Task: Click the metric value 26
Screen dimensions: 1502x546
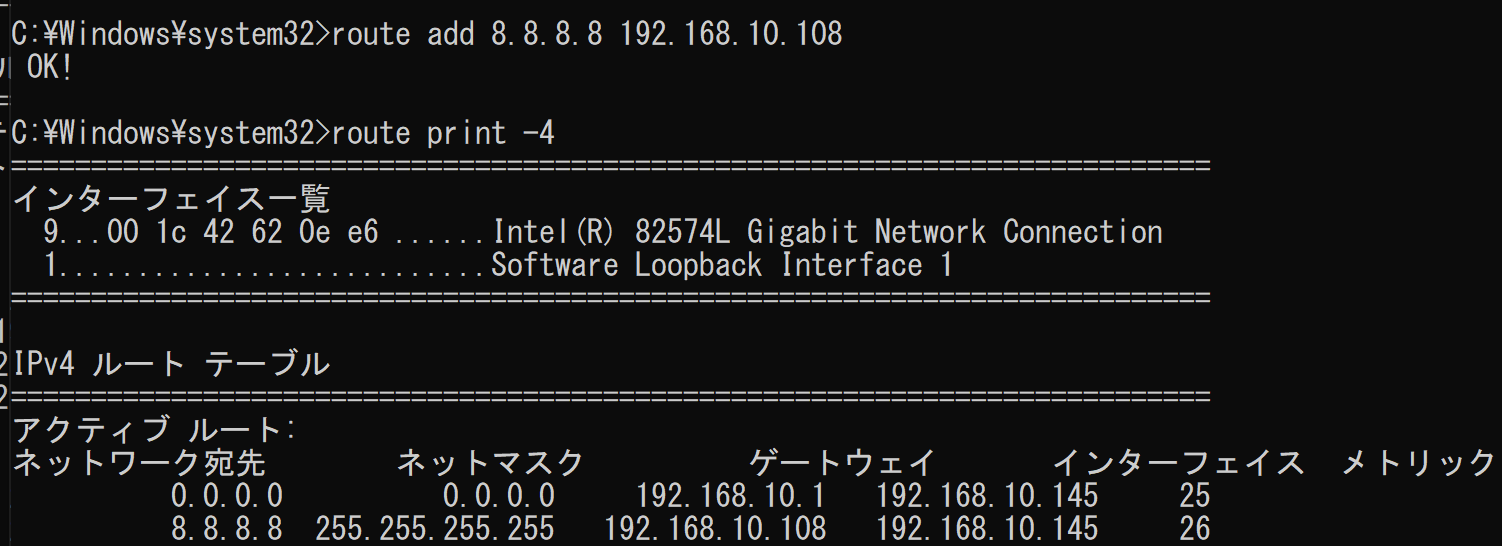Action: (1194, 528)
